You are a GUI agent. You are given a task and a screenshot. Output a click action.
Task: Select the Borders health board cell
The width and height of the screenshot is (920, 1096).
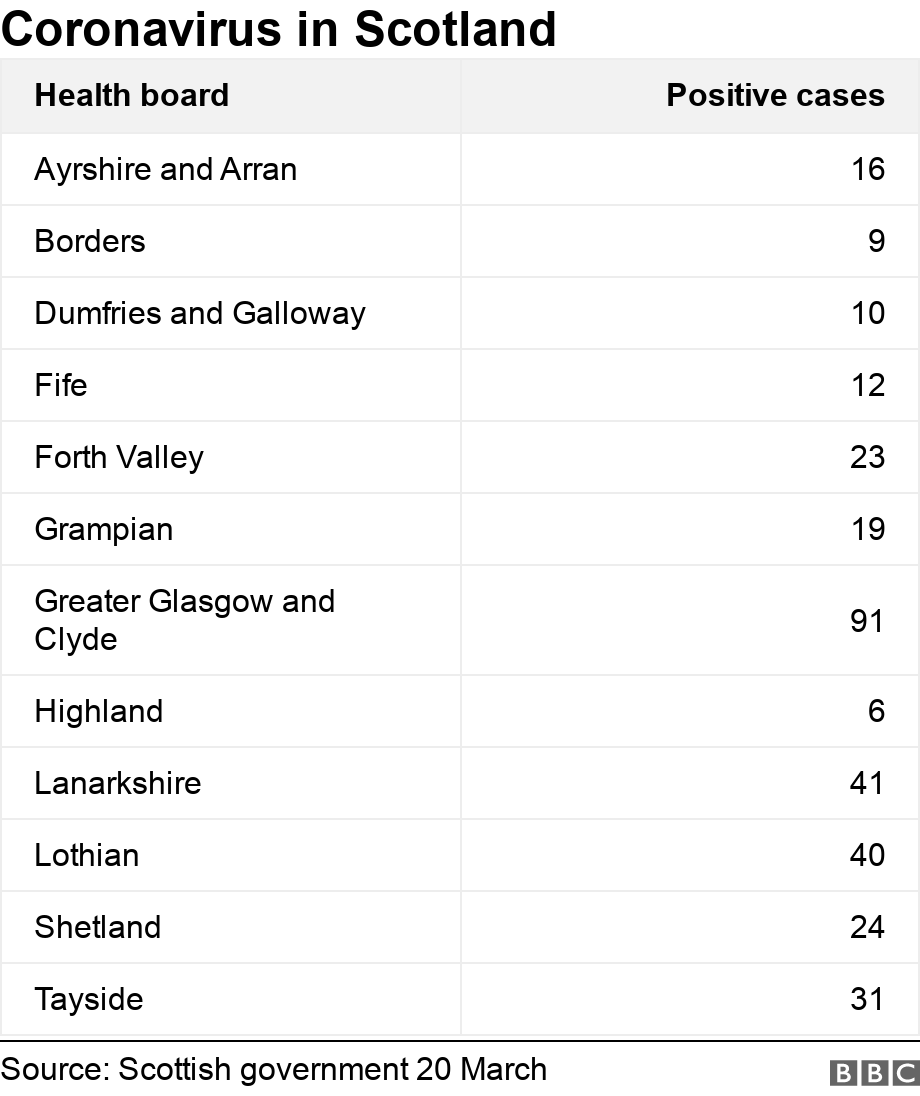click(x=90, y=241)
